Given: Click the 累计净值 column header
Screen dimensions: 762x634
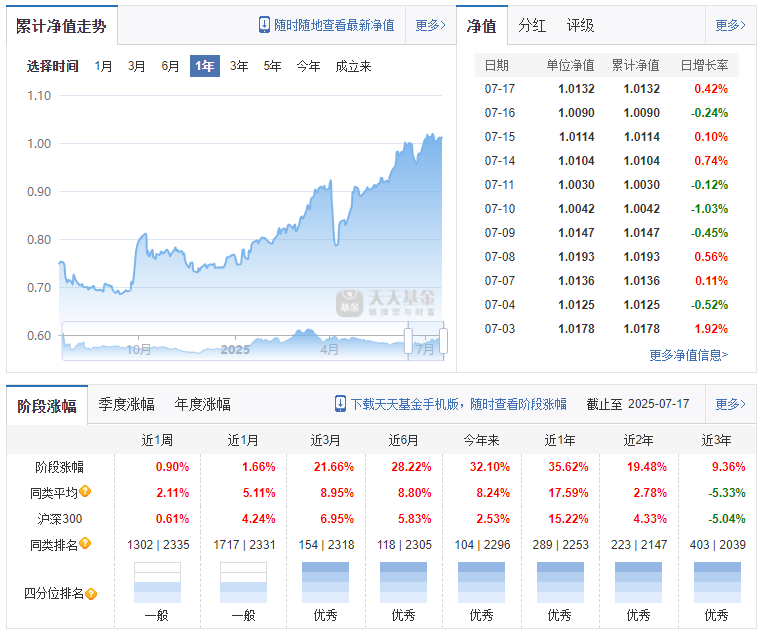Looking at the screenshot, I should click(x=636, y=65).
